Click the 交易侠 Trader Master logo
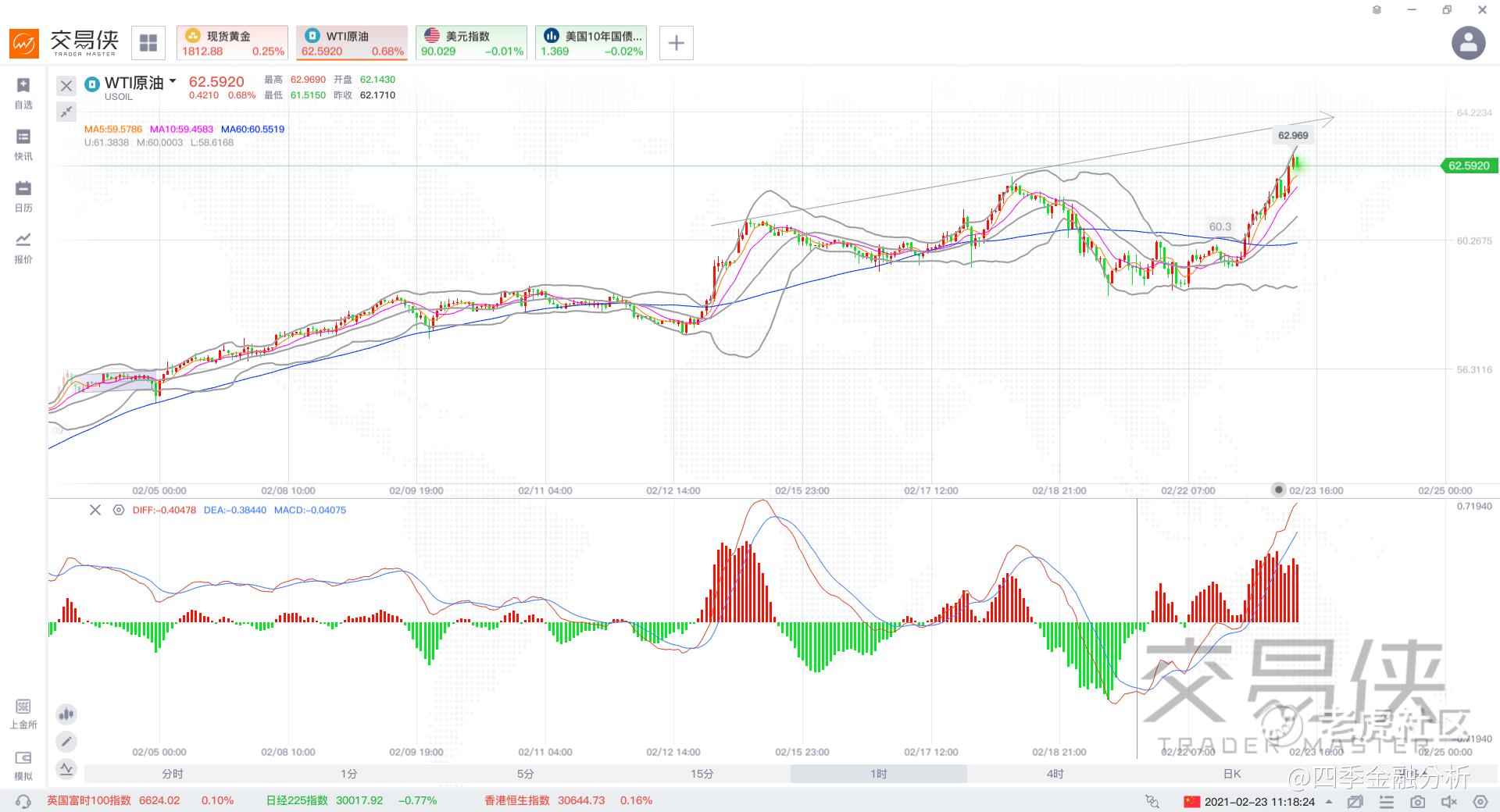 click(64, 43)
